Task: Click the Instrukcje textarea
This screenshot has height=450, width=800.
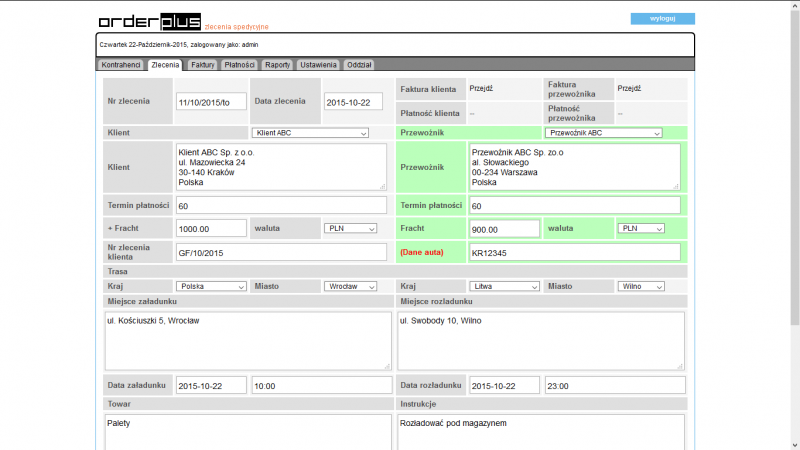Action: coord(541,432)
